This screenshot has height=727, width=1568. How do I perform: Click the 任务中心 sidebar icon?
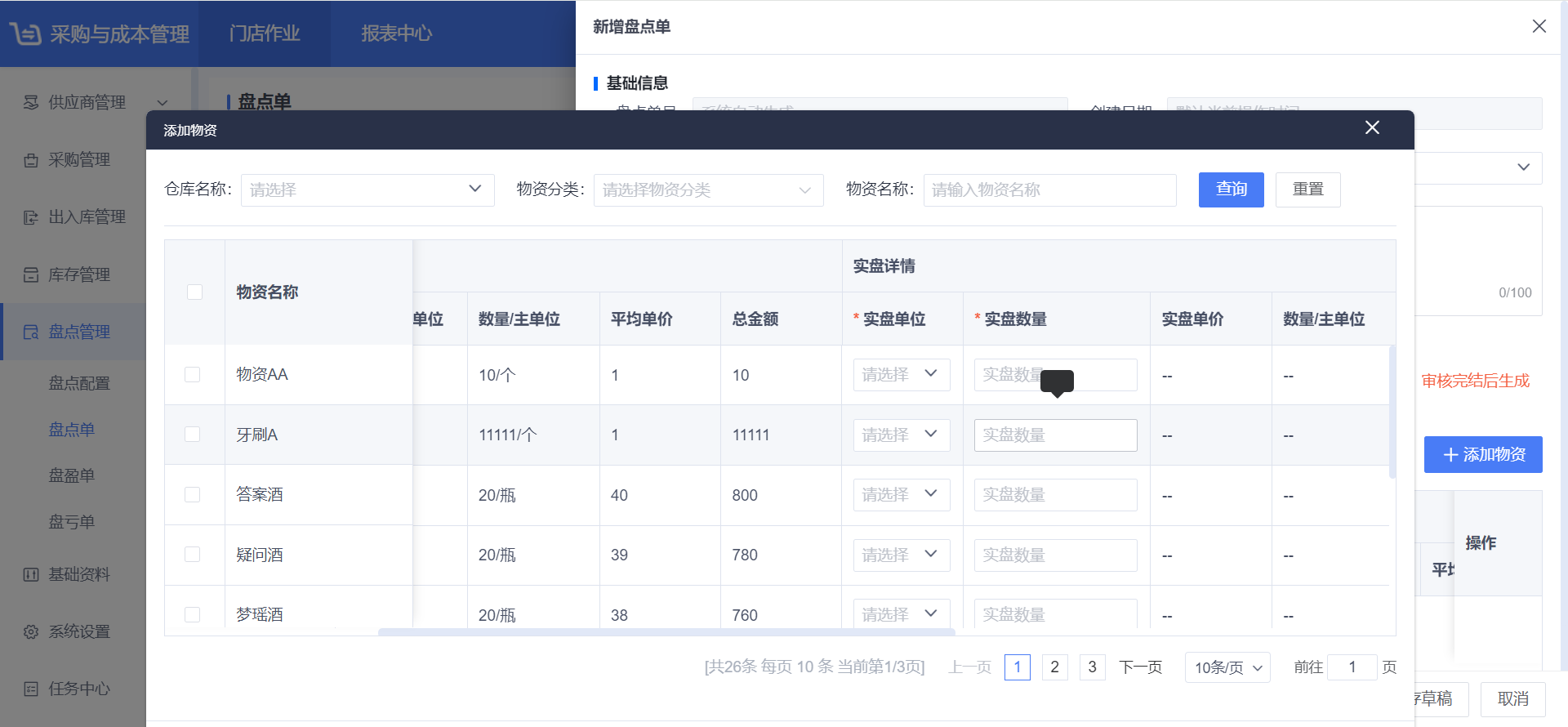point(31,689)
